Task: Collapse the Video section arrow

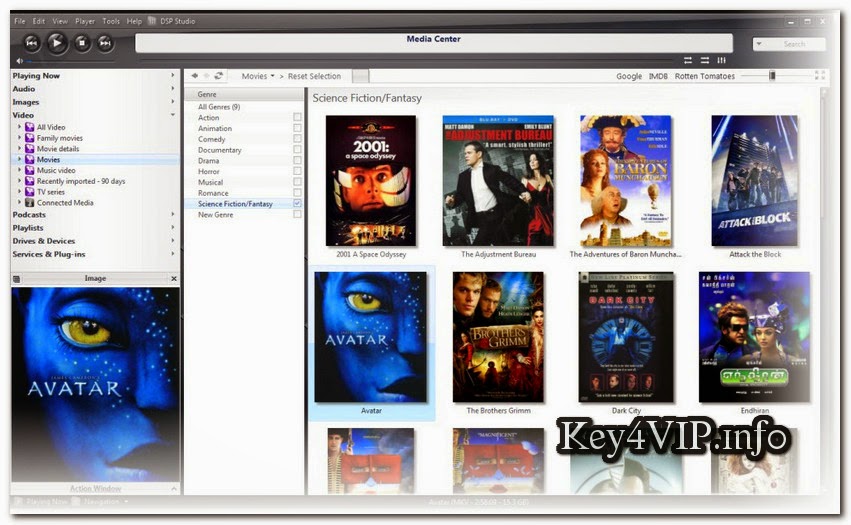Action: [x=173, y=115]
